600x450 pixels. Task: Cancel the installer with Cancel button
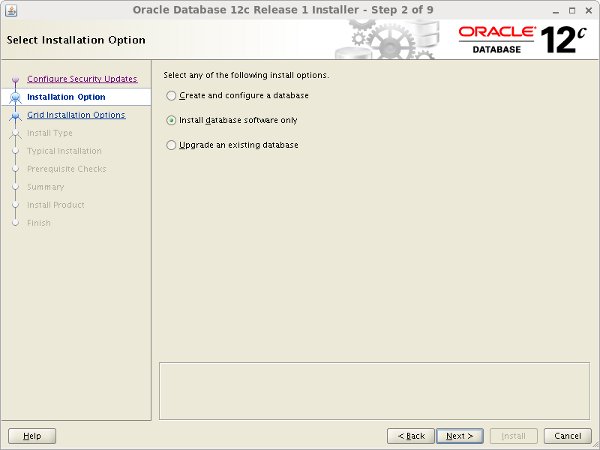pos(568,436)
